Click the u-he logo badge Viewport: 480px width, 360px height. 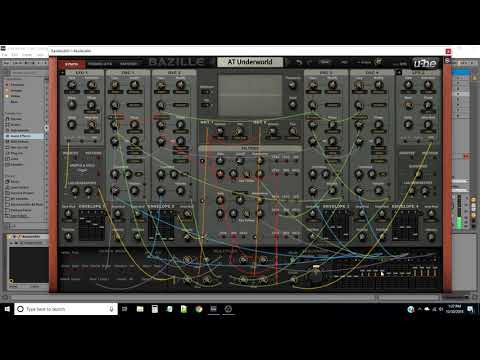click(425, 63)
